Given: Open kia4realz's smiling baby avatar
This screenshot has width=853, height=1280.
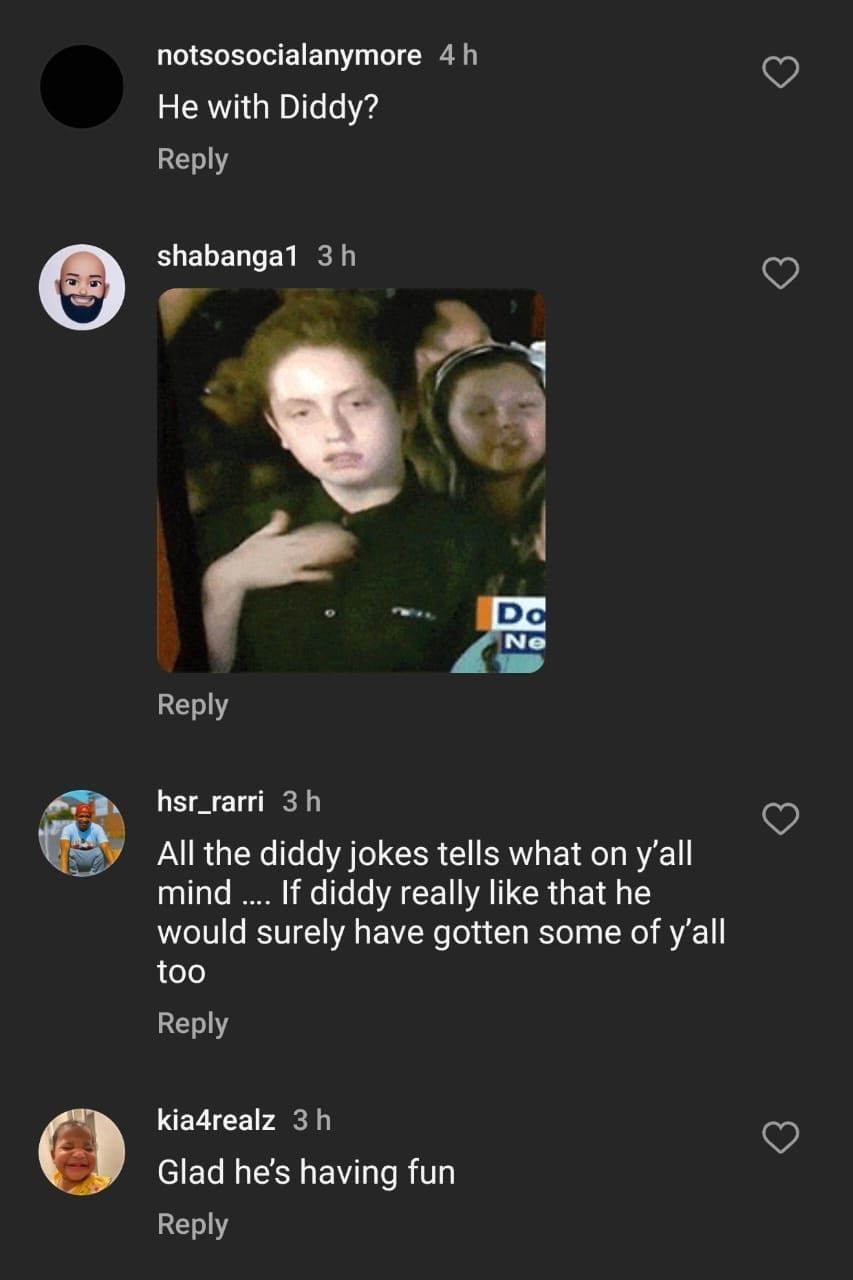Looking at the screenshot, I should click(82, 1151).
